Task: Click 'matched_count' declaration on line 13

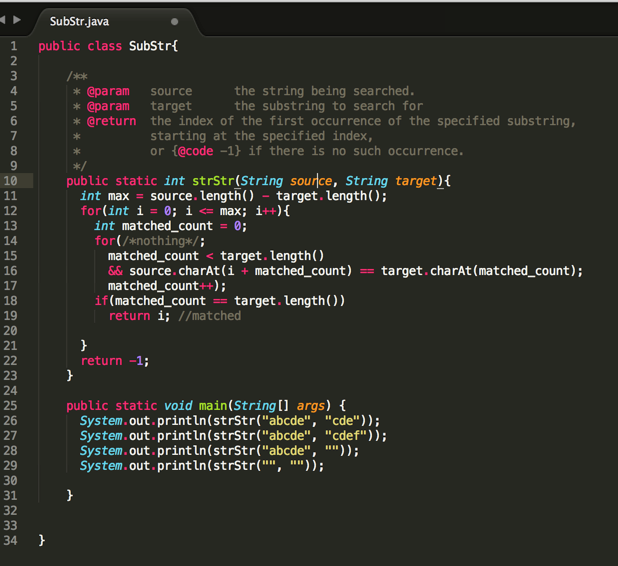Action: [x=167, y=226]
